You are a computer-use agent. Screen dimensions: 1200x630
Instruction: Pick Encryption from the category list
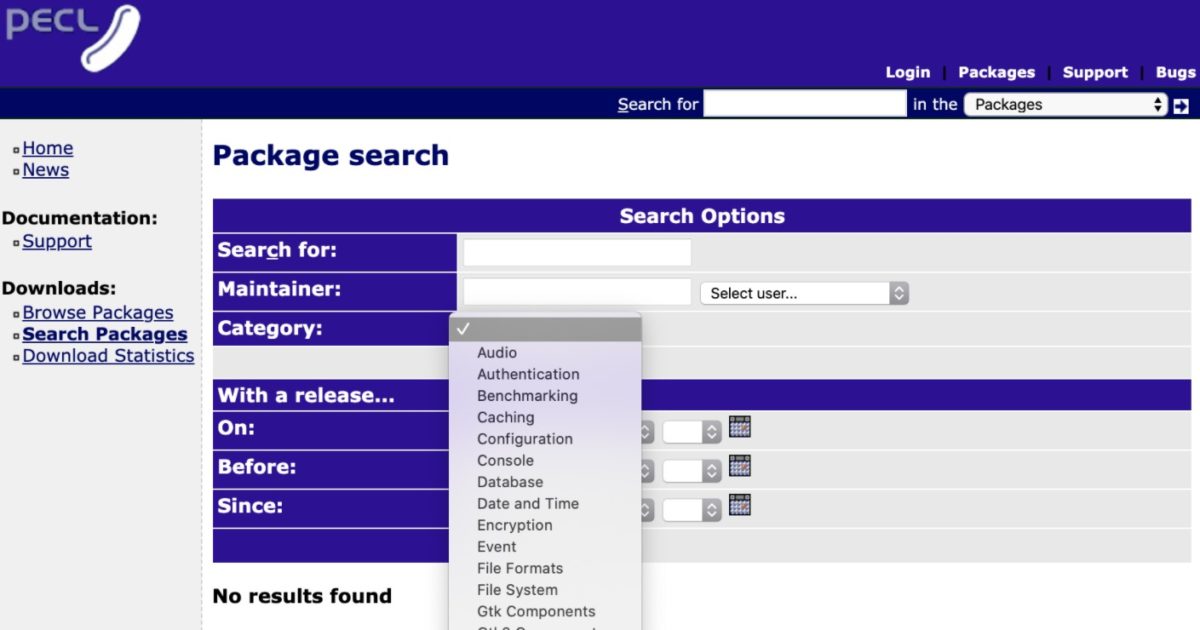tap(514, 525)
